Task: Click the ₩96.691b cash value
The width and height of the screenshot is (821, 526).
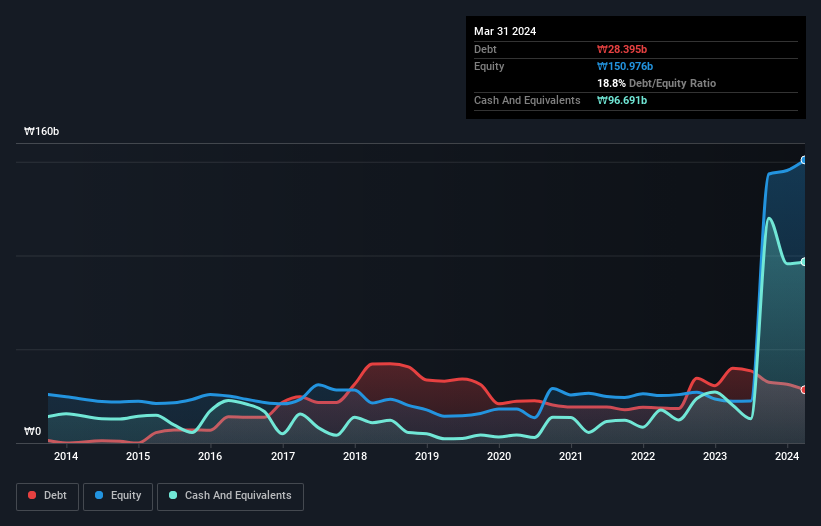Action: [622, 100]
